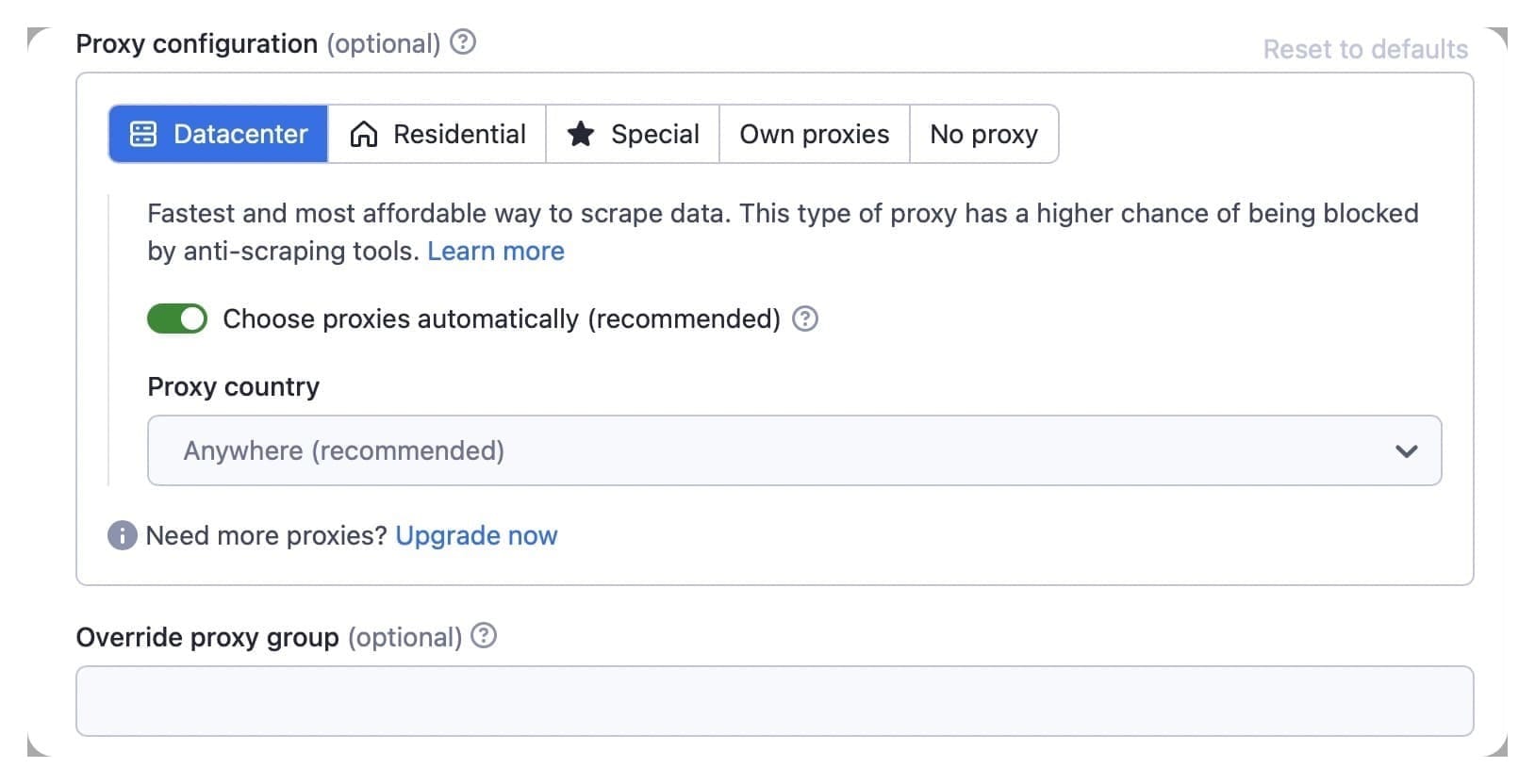Click Reset to defaults

[x=1364, y=49]
